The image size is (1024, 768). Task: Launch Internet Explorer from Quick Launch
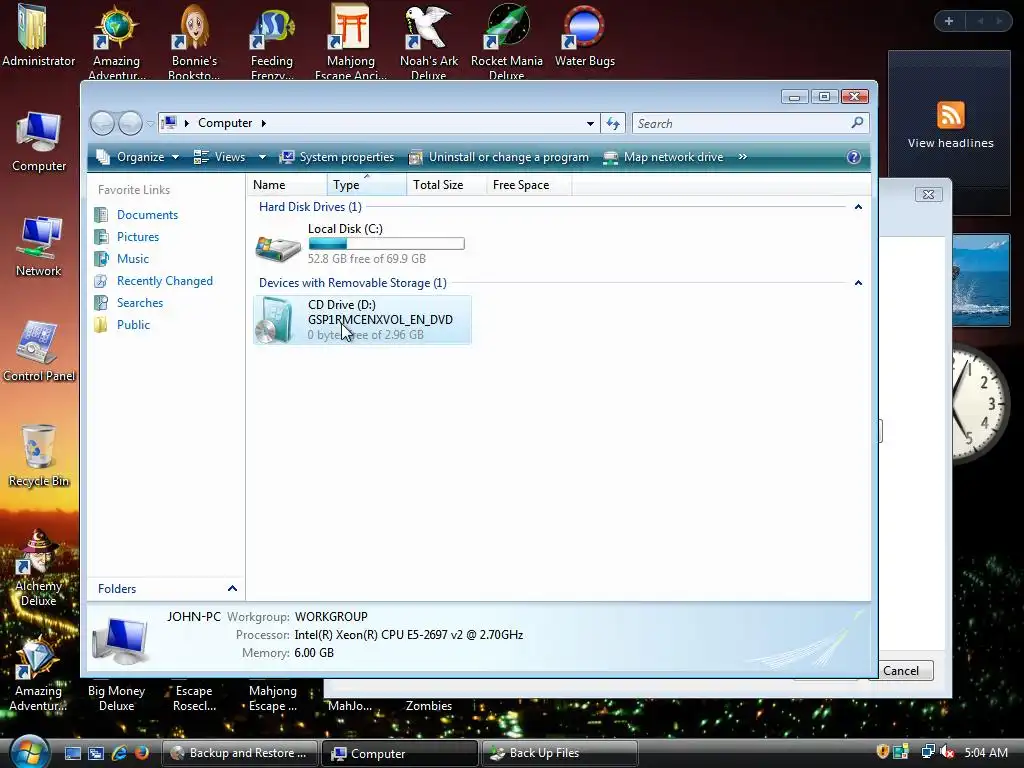[119, 753]
